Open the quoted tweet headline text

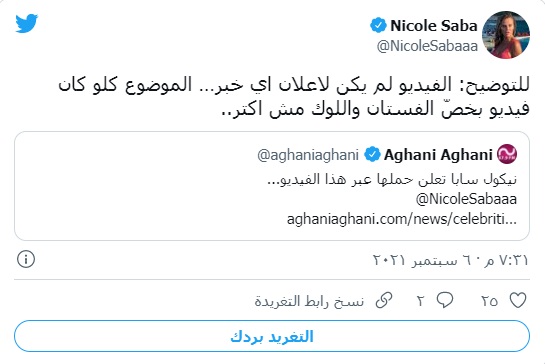click(x=392, y=179)
